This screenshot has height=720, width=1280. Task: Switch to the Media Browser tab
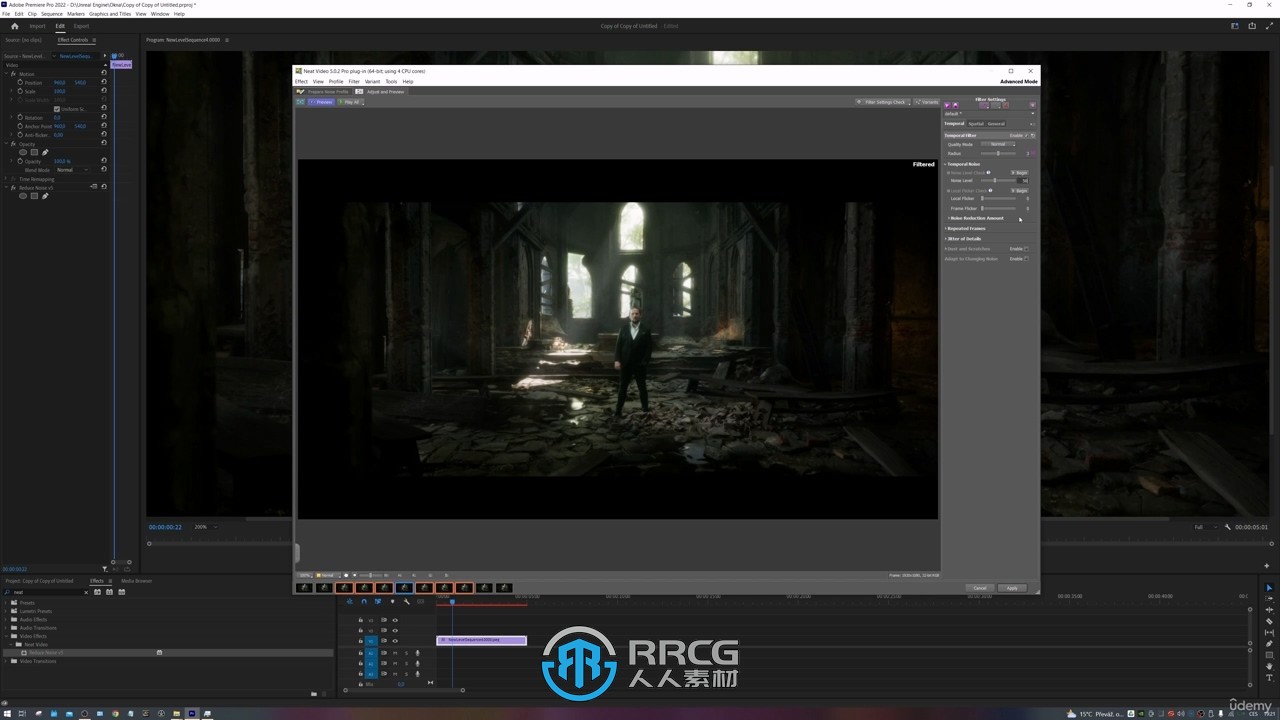[136, 581]
